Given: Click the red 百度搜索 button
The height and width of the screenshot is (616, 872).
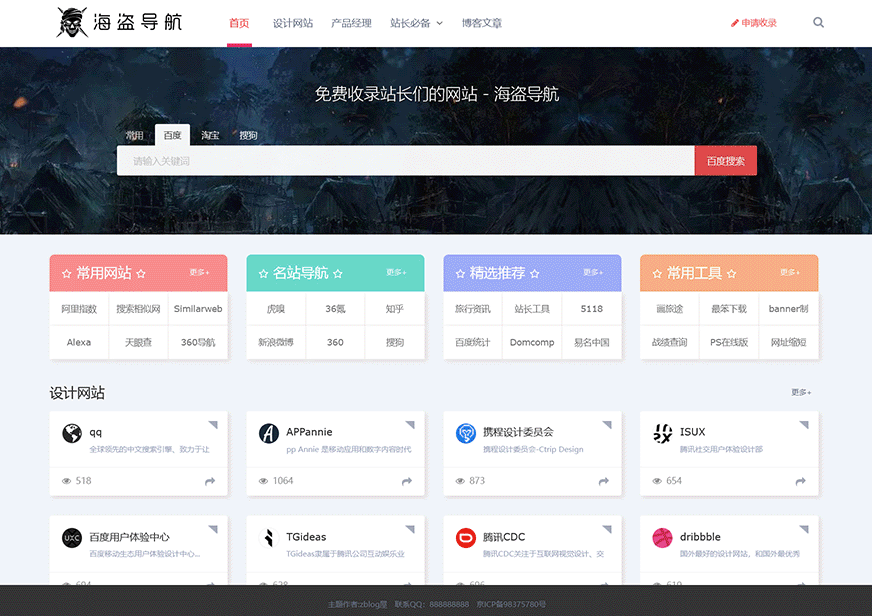Looking at the screenshot, I should click(726, 160).
